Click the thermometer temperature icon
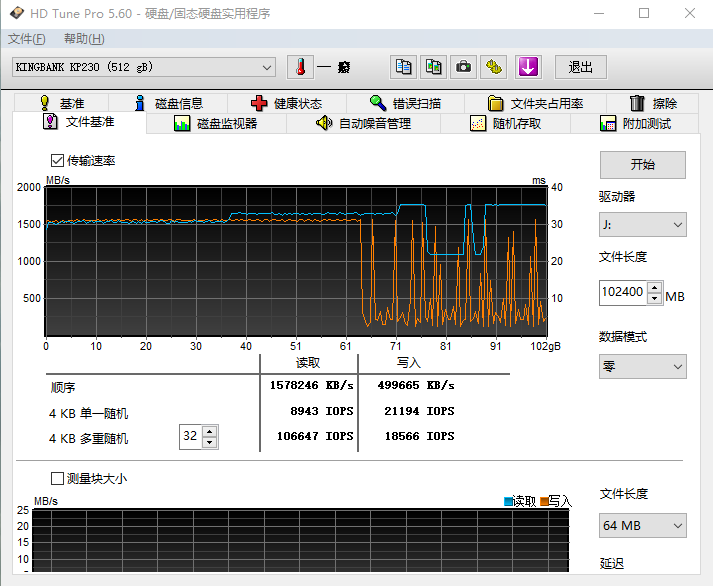The height and width of the screenshot is (586, 713). click(x=300, y=67)
